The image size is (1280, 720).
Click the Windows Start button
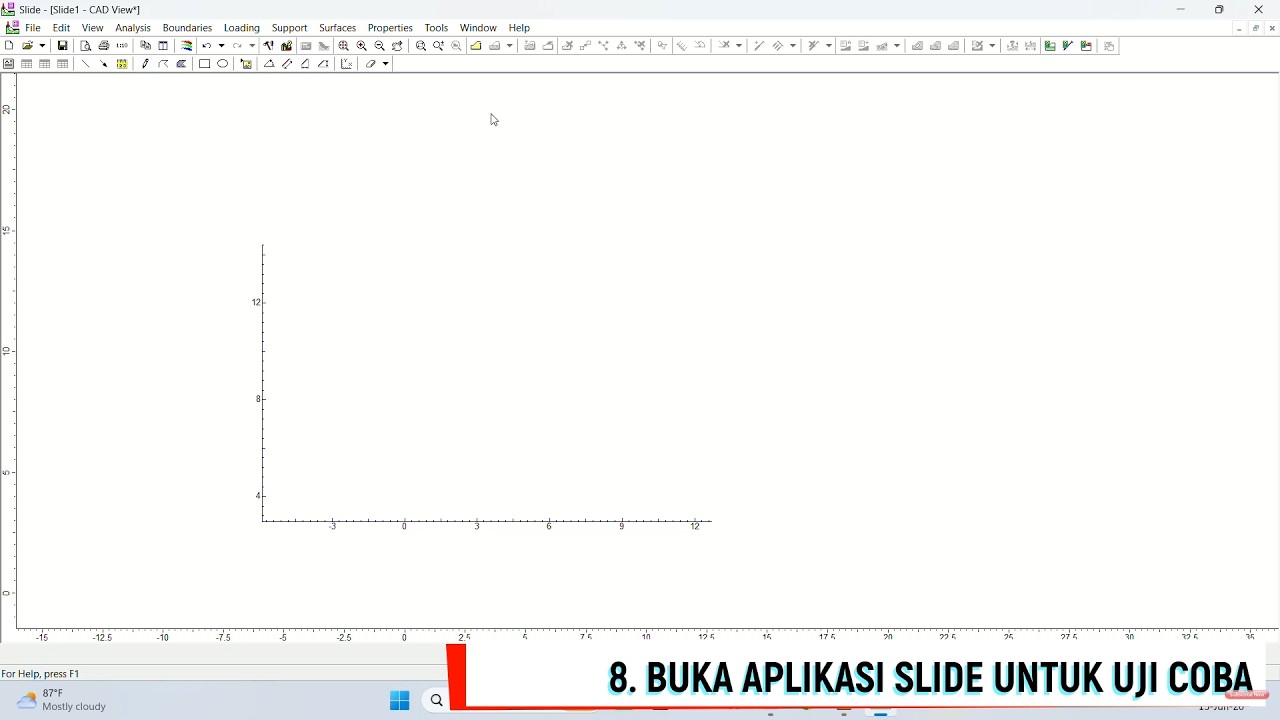pos(400,701)
